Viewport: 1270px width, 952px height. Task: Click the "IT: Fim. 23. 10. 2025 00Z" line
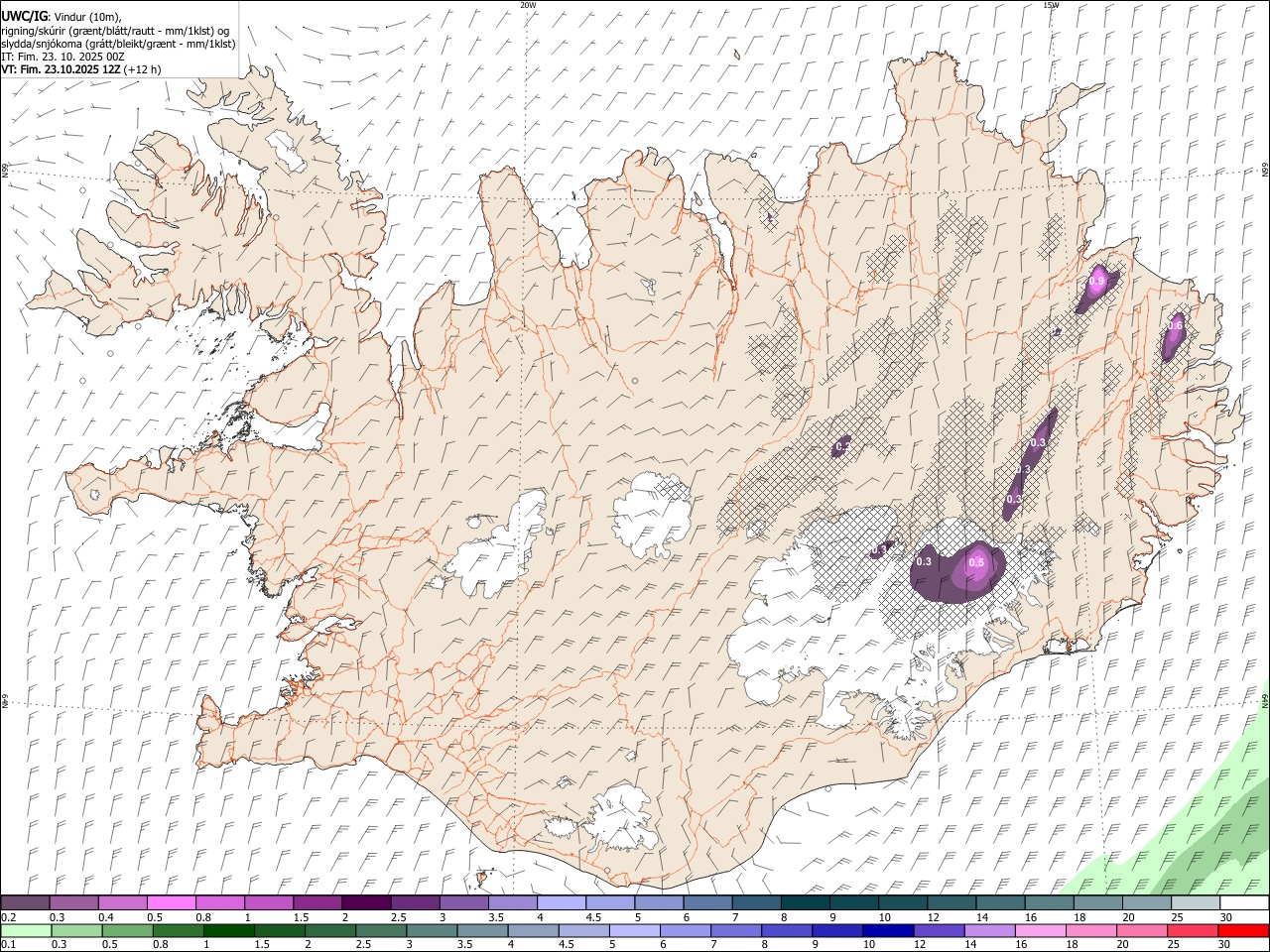tap(62, 57)
